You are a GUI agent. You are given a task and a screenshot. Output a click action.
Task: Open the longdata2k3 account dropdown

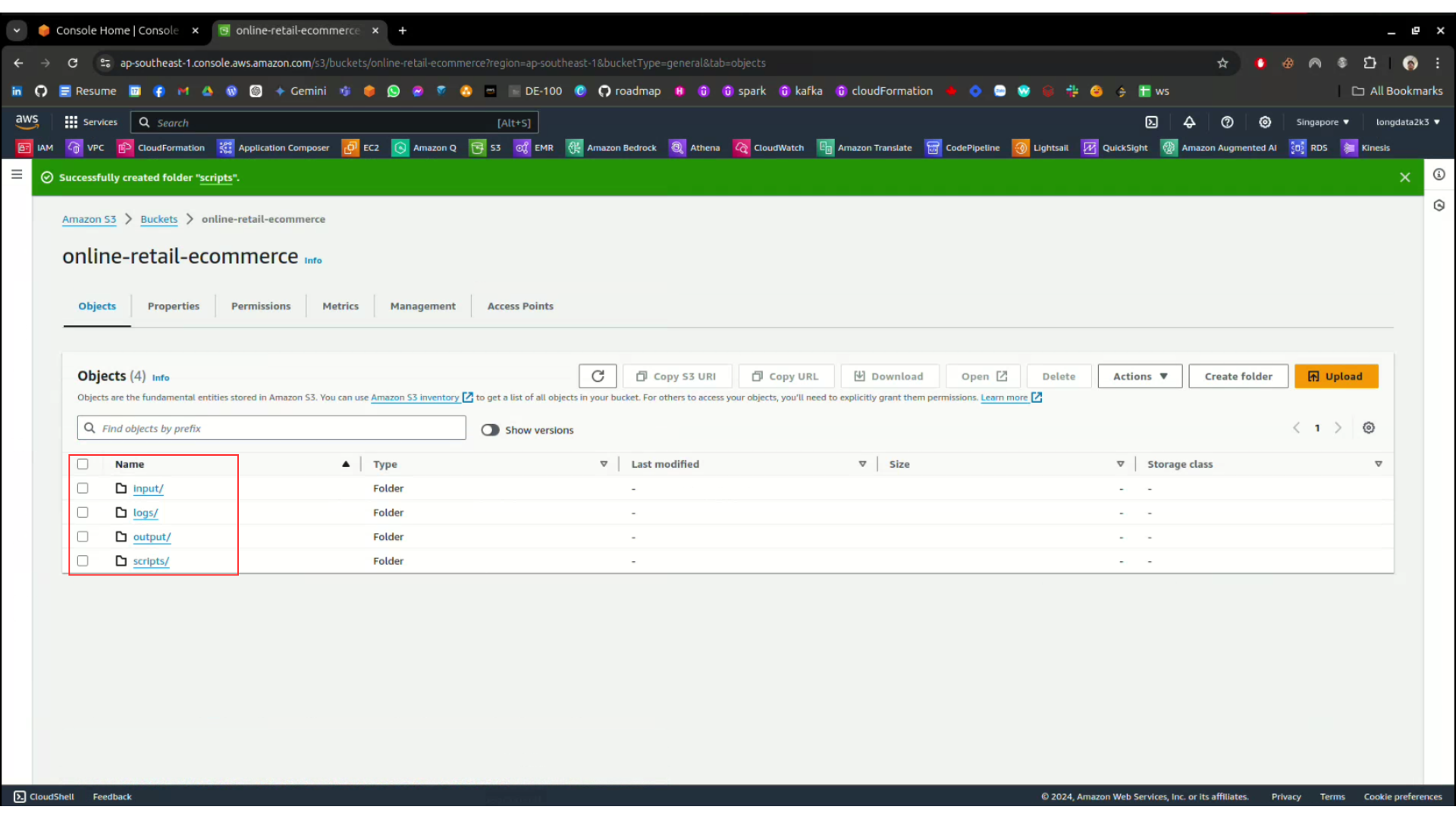coord(1407,122)
